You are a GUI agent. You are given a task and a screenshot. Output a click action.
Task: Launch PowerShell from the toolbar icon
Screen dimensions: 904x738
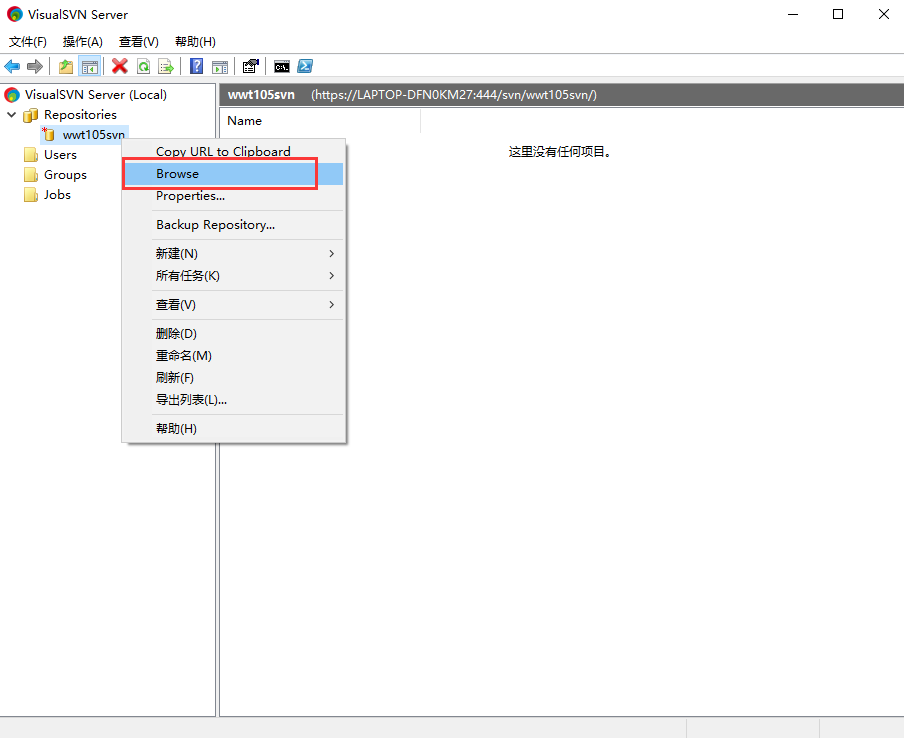(x=305, y=66)
